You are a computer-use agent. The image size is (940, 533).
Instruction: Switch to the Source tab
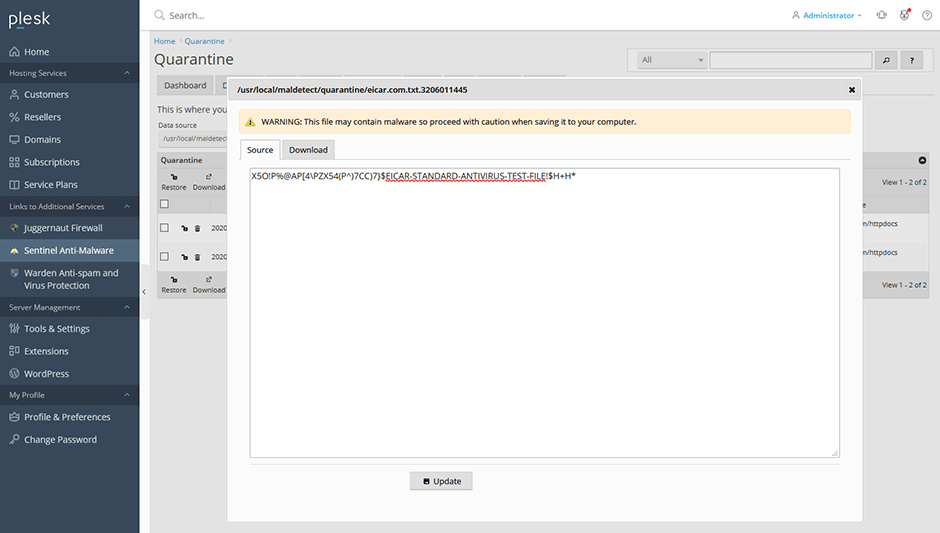(260, 150)
